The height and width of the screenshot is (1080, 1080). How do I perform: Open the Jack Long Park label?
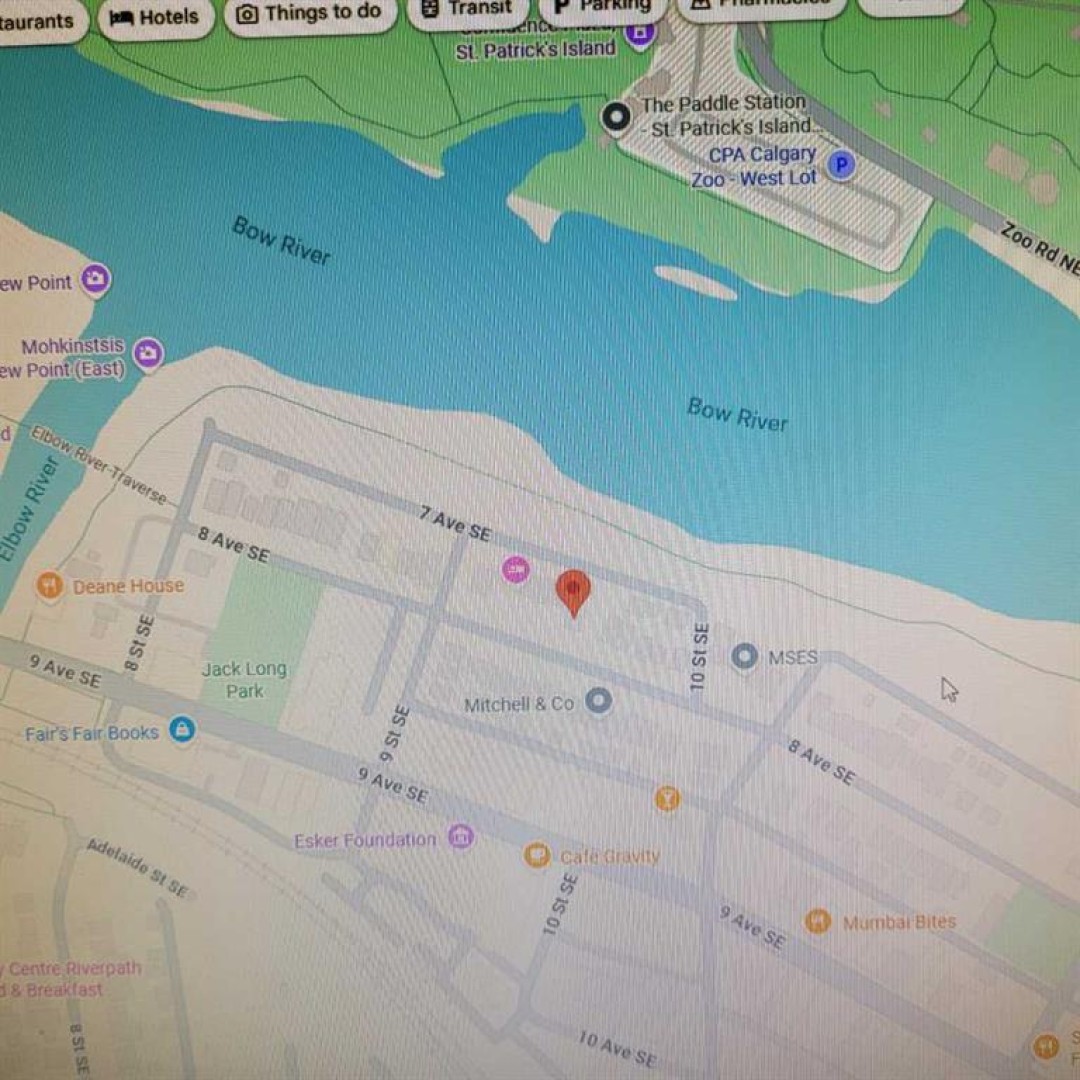coord(245,680)
